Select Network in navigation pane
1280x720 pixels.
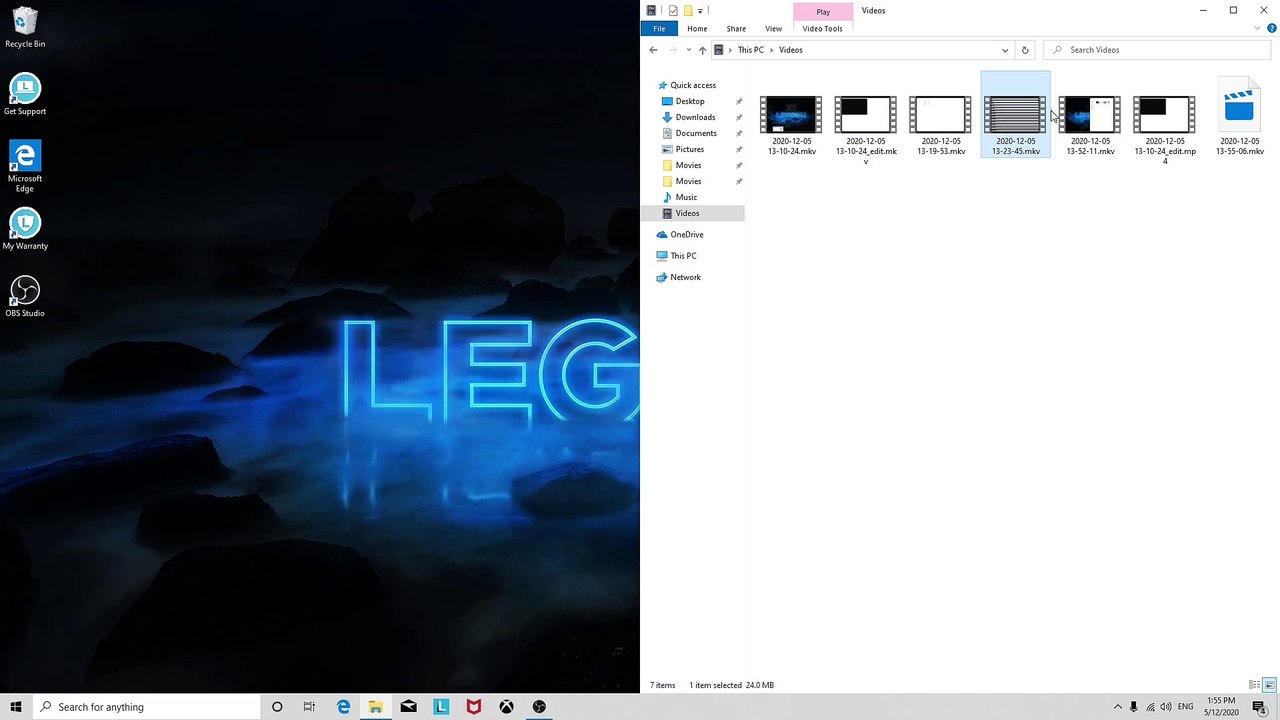pos(685,277)
